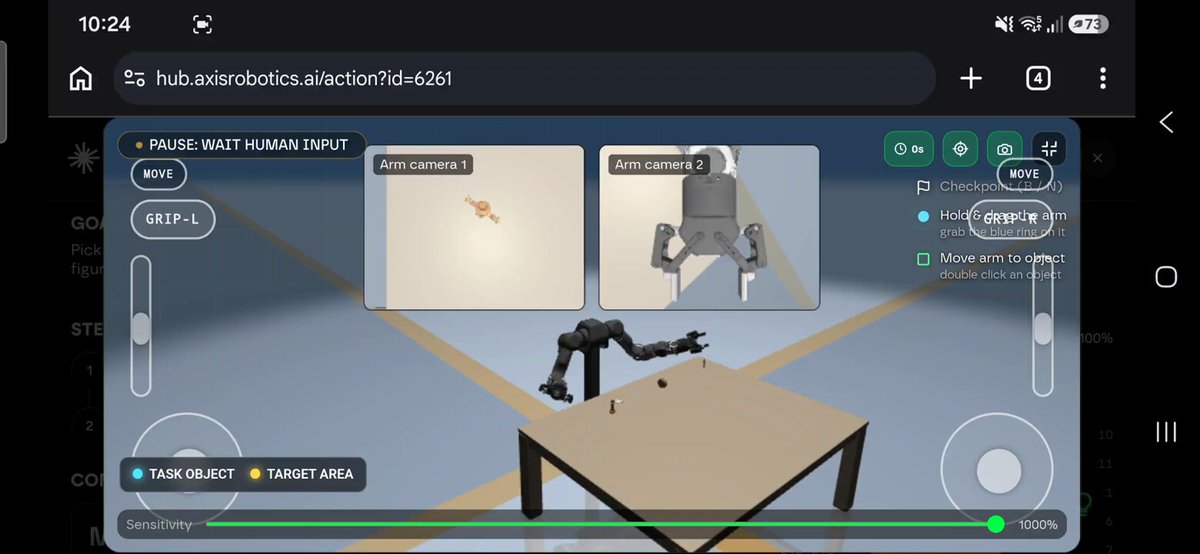Click the PAUSE: WAIT HUMAN INPUT status pill
1200x554 pixels.
(241, 145)
